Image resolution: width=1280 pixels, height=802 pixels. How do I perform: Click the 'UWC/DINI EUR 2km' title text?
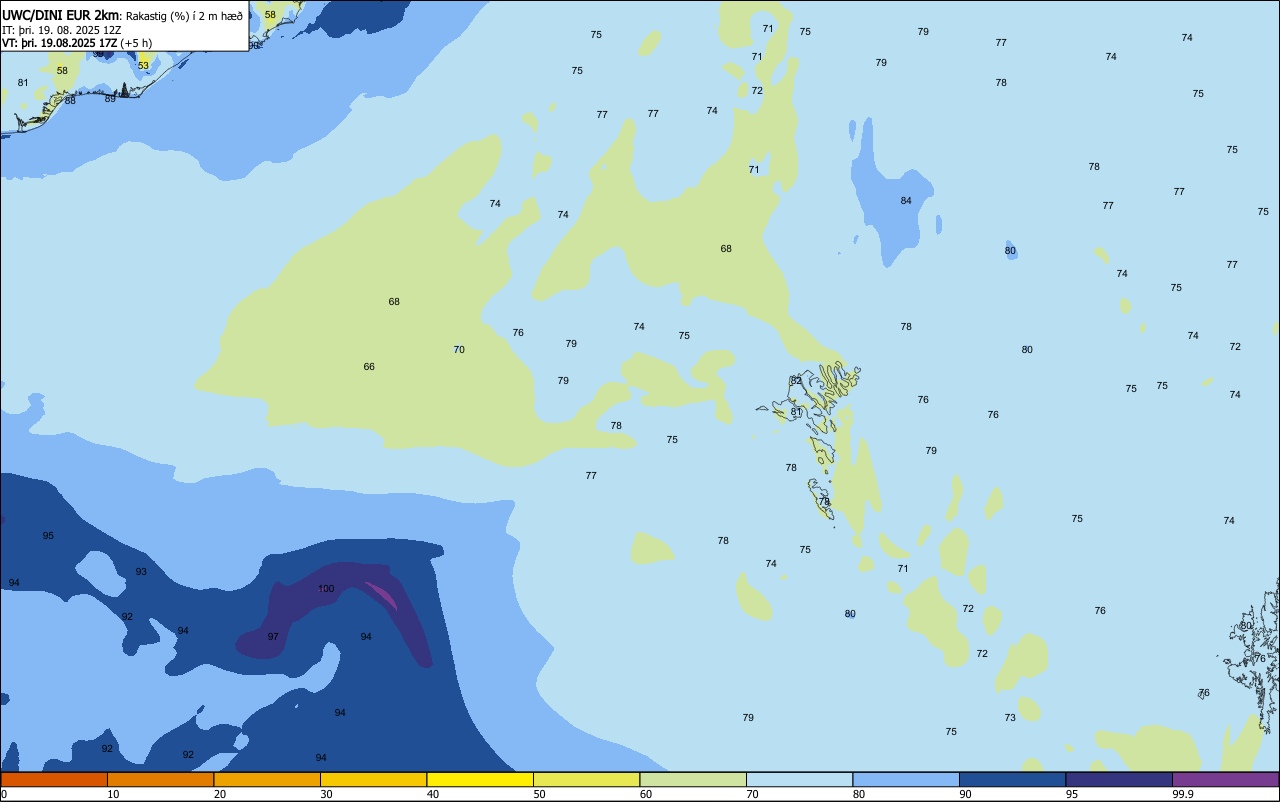[x=61, y=15]
